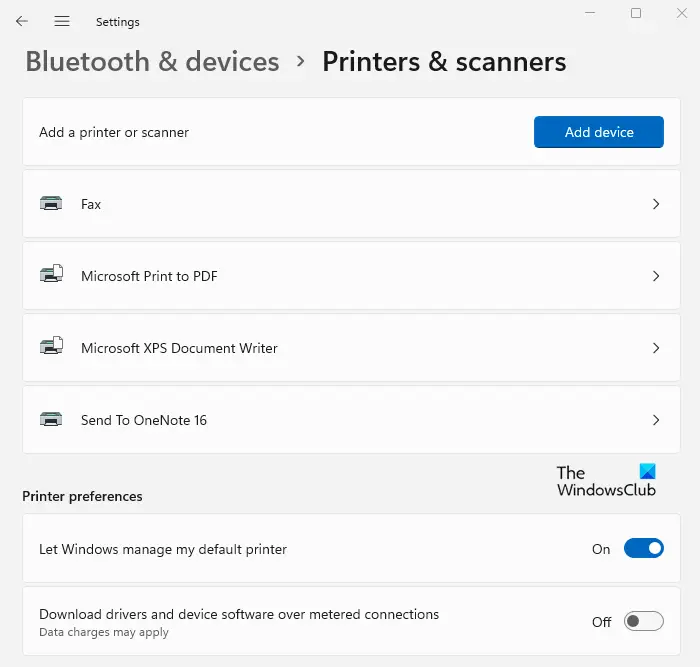Maximize the Settings window

click(x=636, y=13)
